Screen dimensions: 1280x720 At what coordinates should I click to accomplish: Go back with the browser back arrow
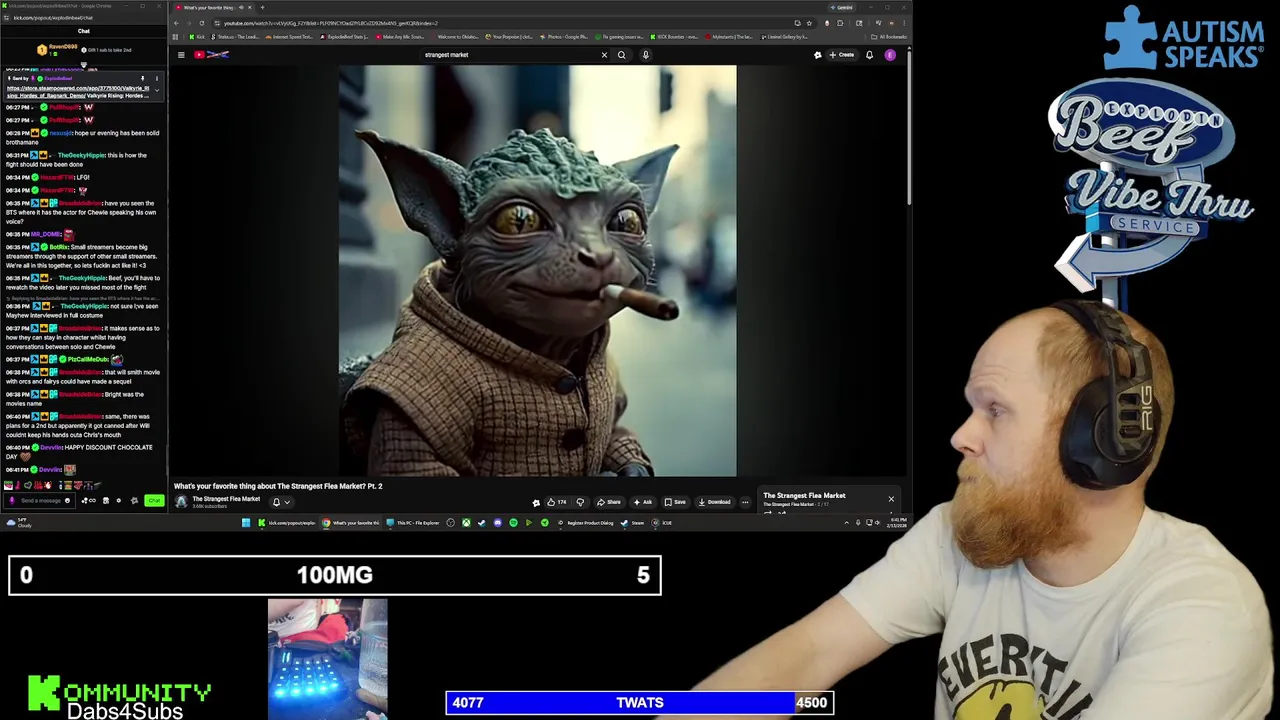point(178,23)
